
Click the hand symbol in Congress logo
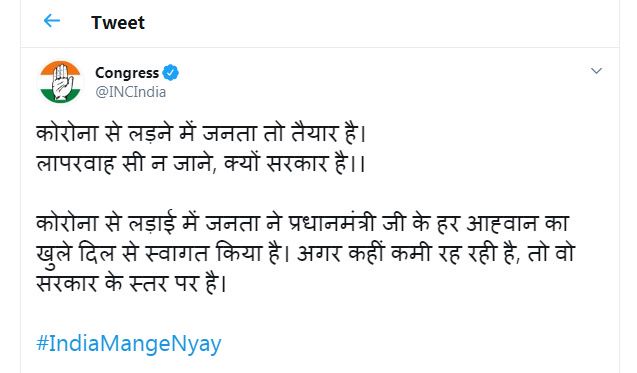61,81
